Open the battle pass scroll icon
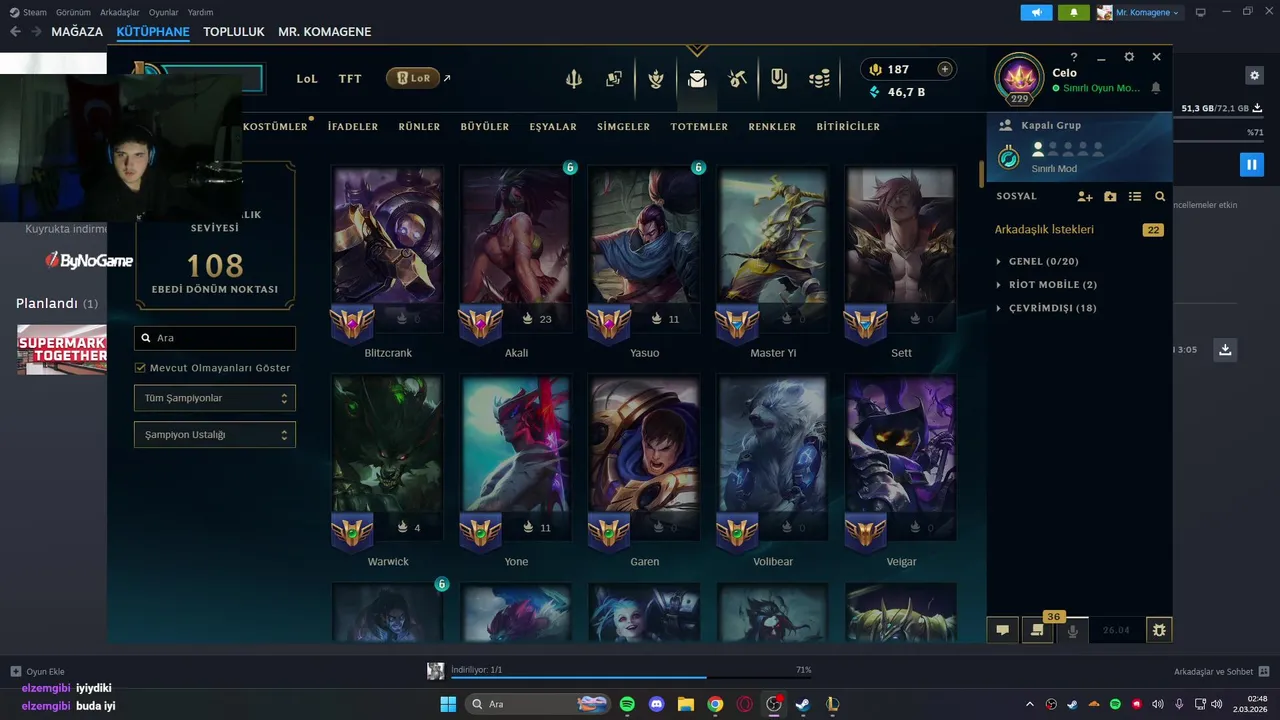This screenshot has width=1280, height=720. pos(779,79)
